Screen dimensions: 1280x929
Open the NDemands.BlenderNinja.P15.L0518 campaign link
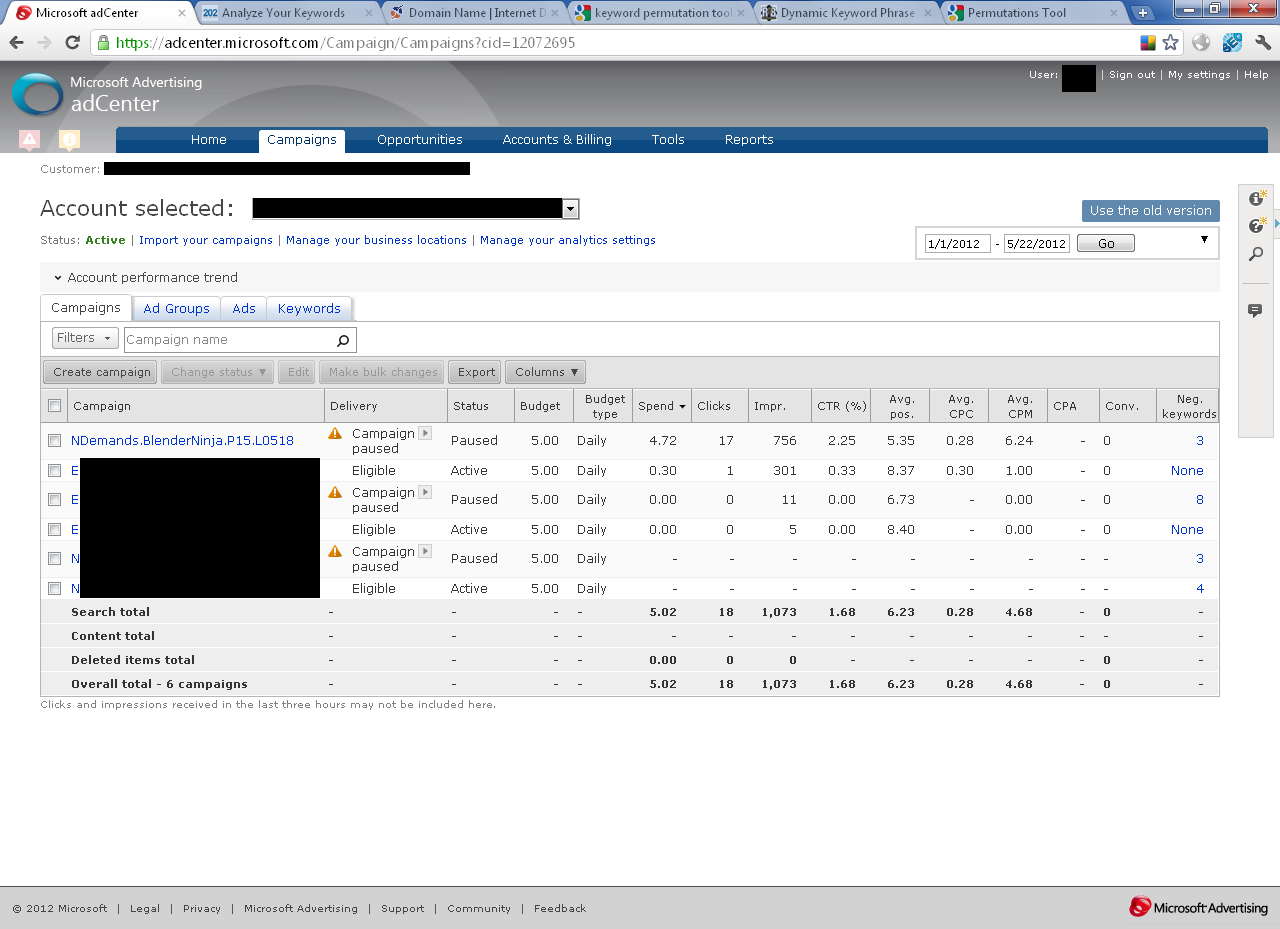tap(182, 440)
